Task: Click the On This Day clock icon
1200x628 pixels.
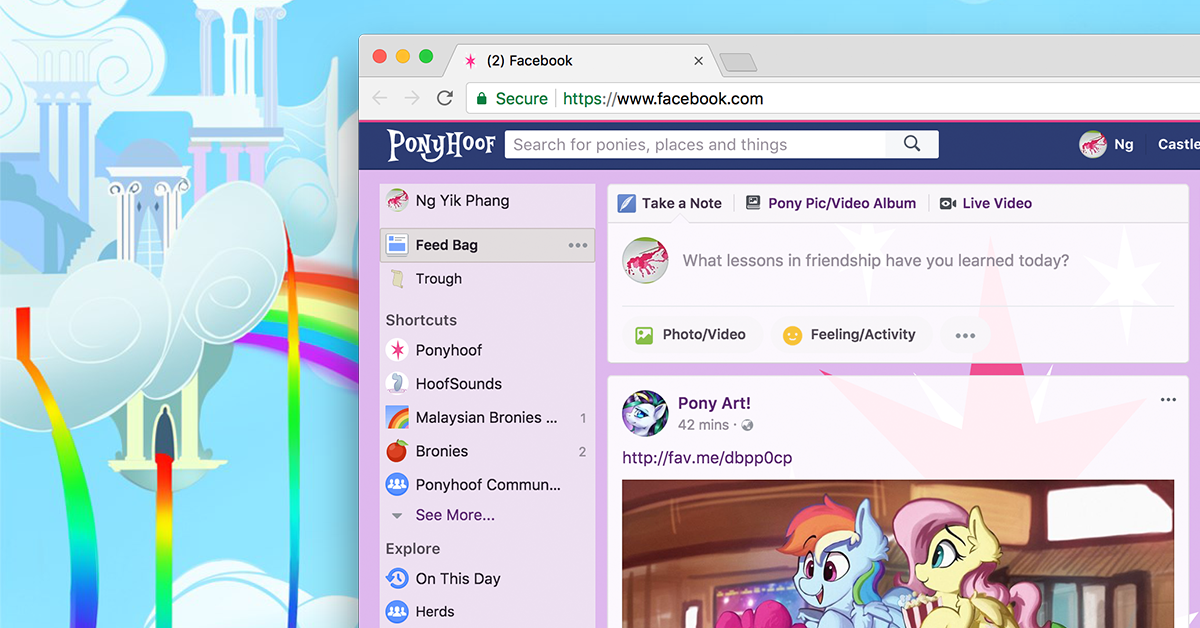Action: [398, 578]
